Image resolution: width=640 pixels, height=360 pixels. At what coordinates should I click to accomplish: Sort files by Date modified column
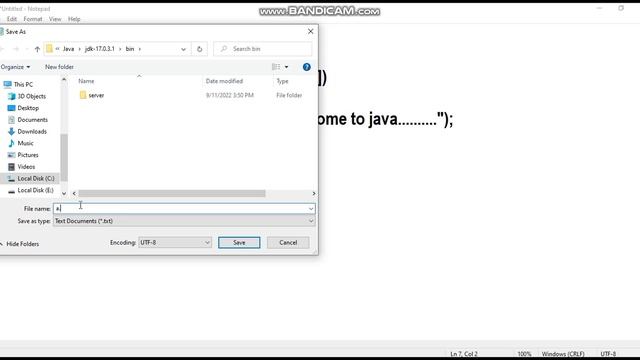click(x=224, y=81)
